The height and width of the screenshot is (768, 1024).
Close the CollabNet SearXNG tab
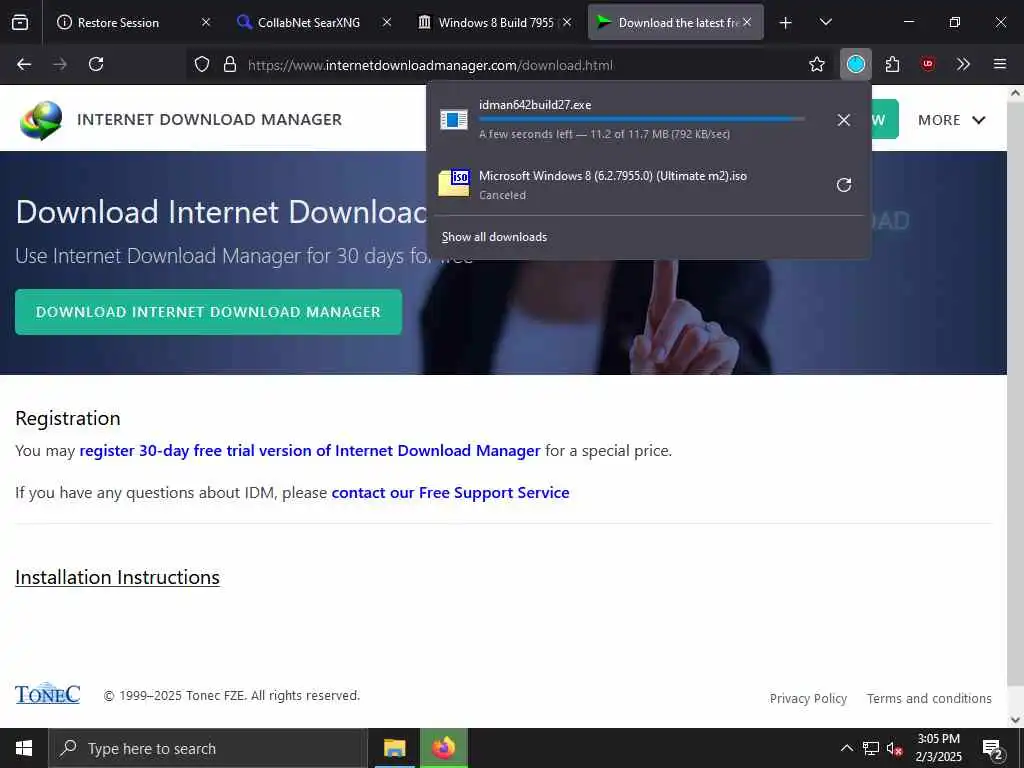coord(387,22)
